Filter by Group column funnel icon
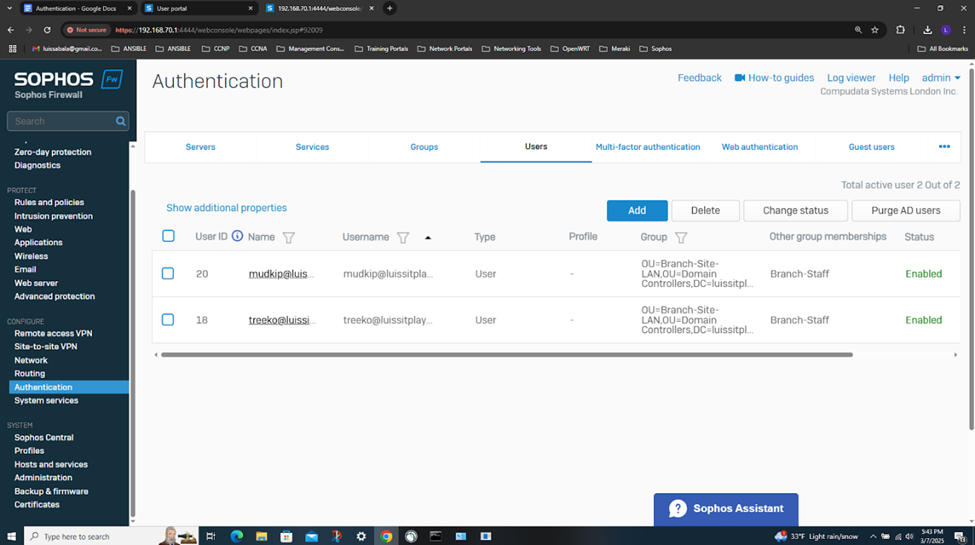Viewport: 975px width, 545px height. (681, 238)
